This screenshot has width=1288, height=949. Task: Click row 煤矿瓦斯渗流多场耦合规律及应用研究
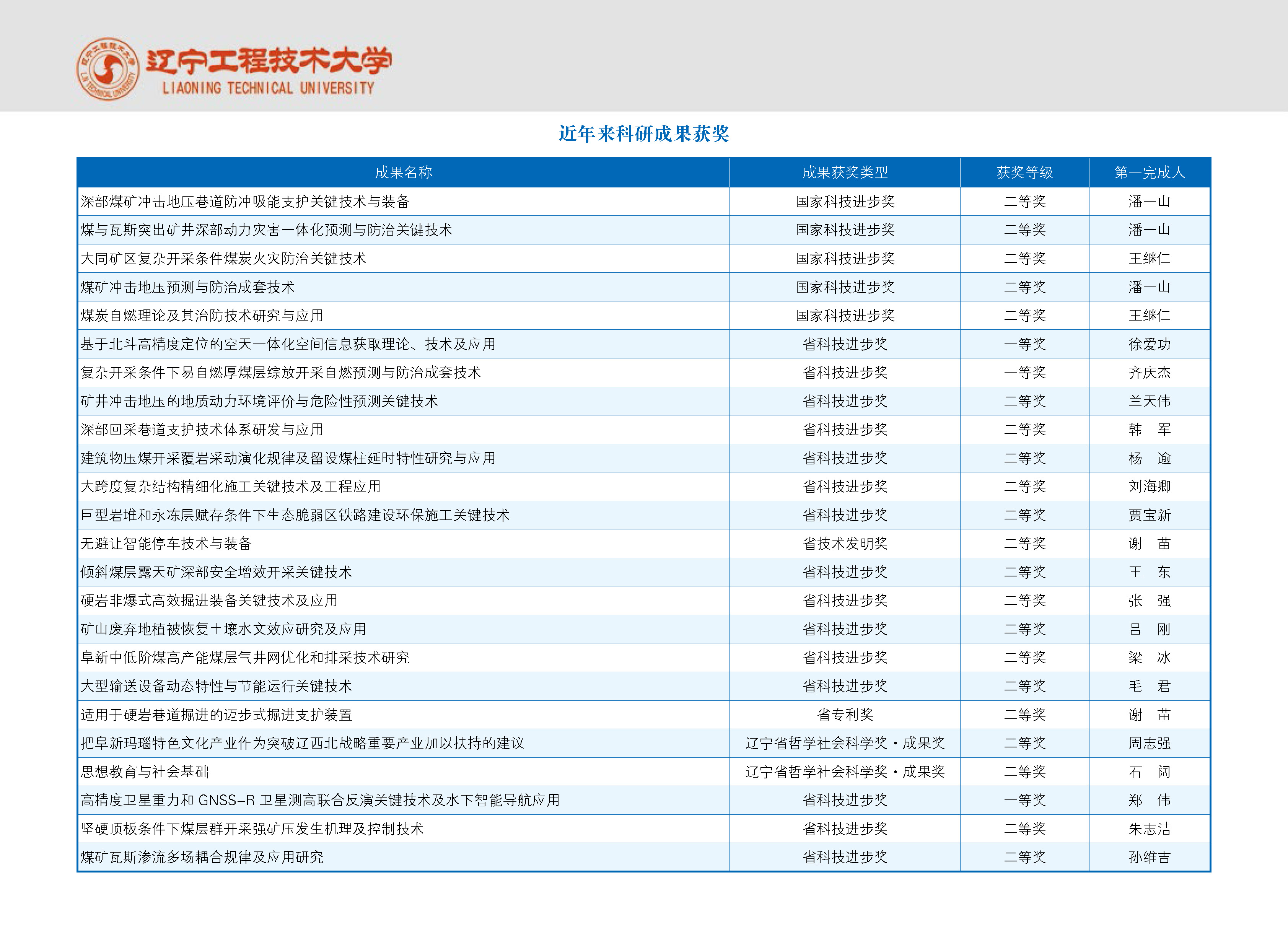pyautogui.click(x=643, y=857)
